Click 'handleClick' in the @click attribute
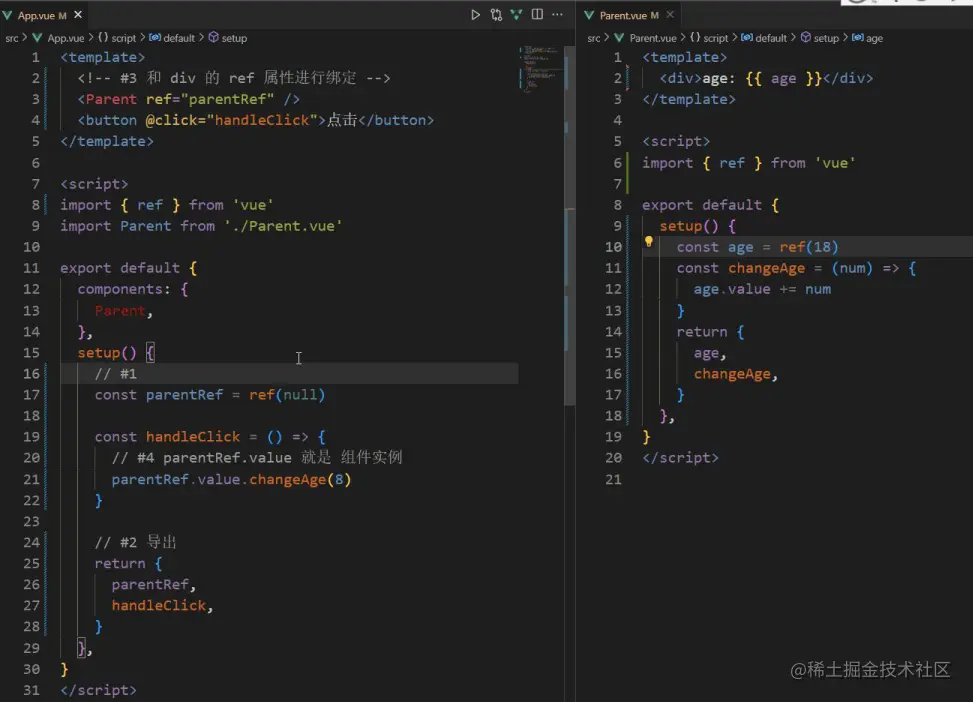Viewport: 973px width, 702px height. click(x=262, y=120)
